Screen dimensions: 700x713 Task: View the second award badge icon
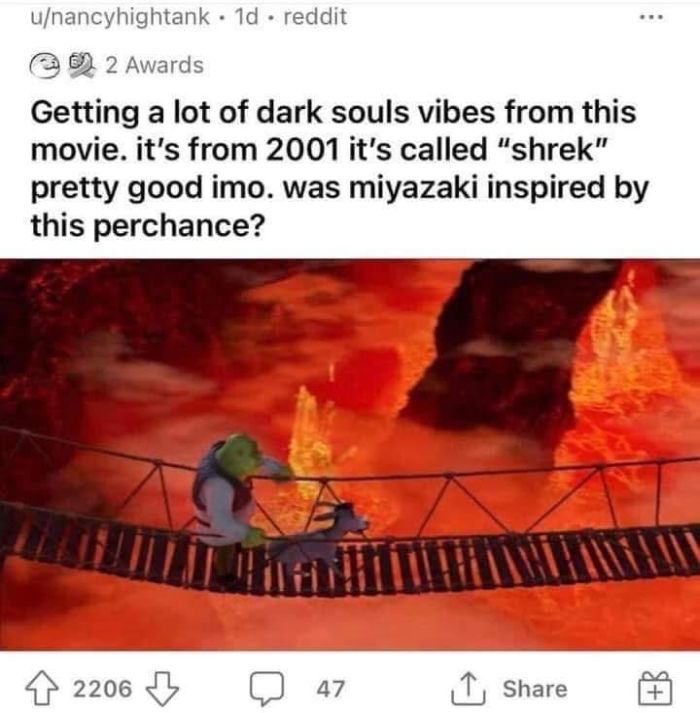point(82,65)
